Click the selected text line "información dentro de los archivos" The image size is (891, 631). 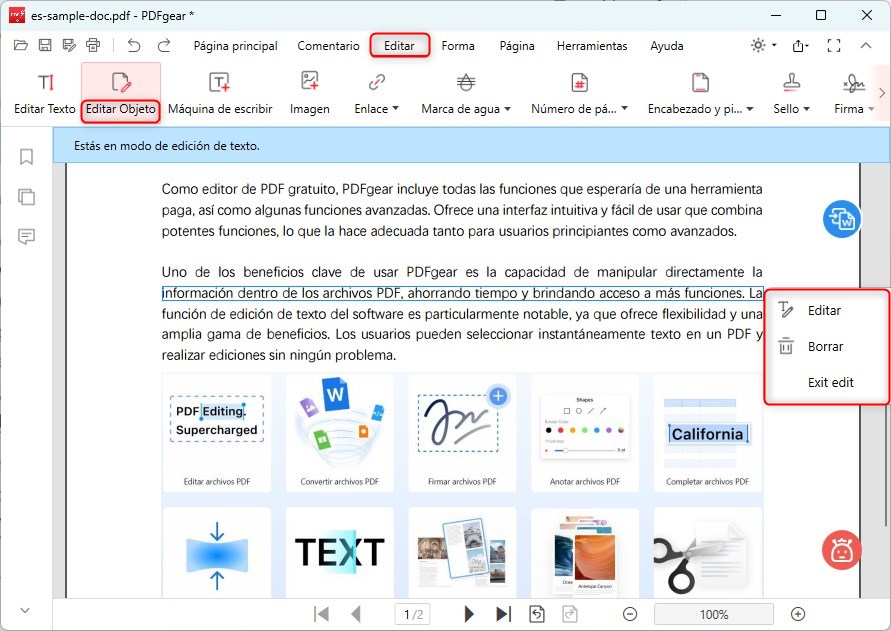(x=463, y=293)
